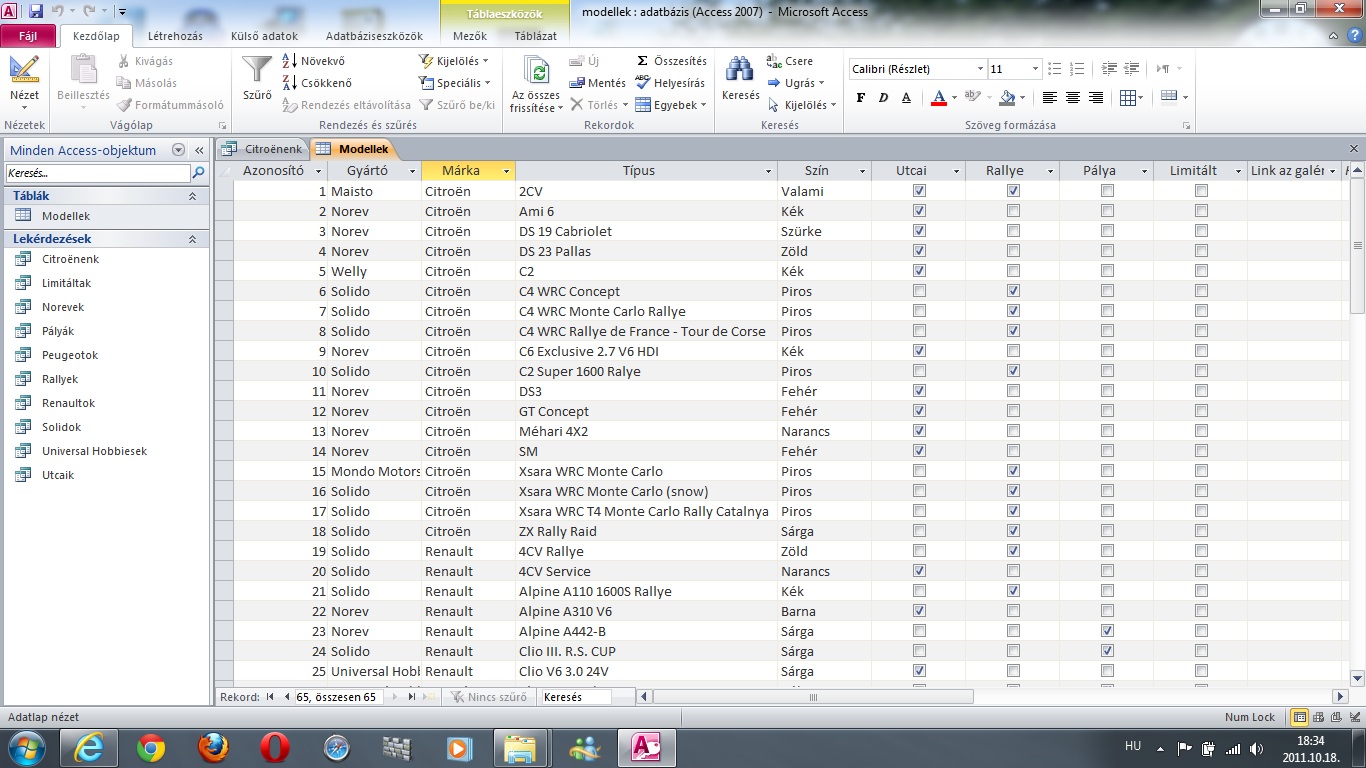
Task: Click the navigation pane search field
Action: click(97, 173)
